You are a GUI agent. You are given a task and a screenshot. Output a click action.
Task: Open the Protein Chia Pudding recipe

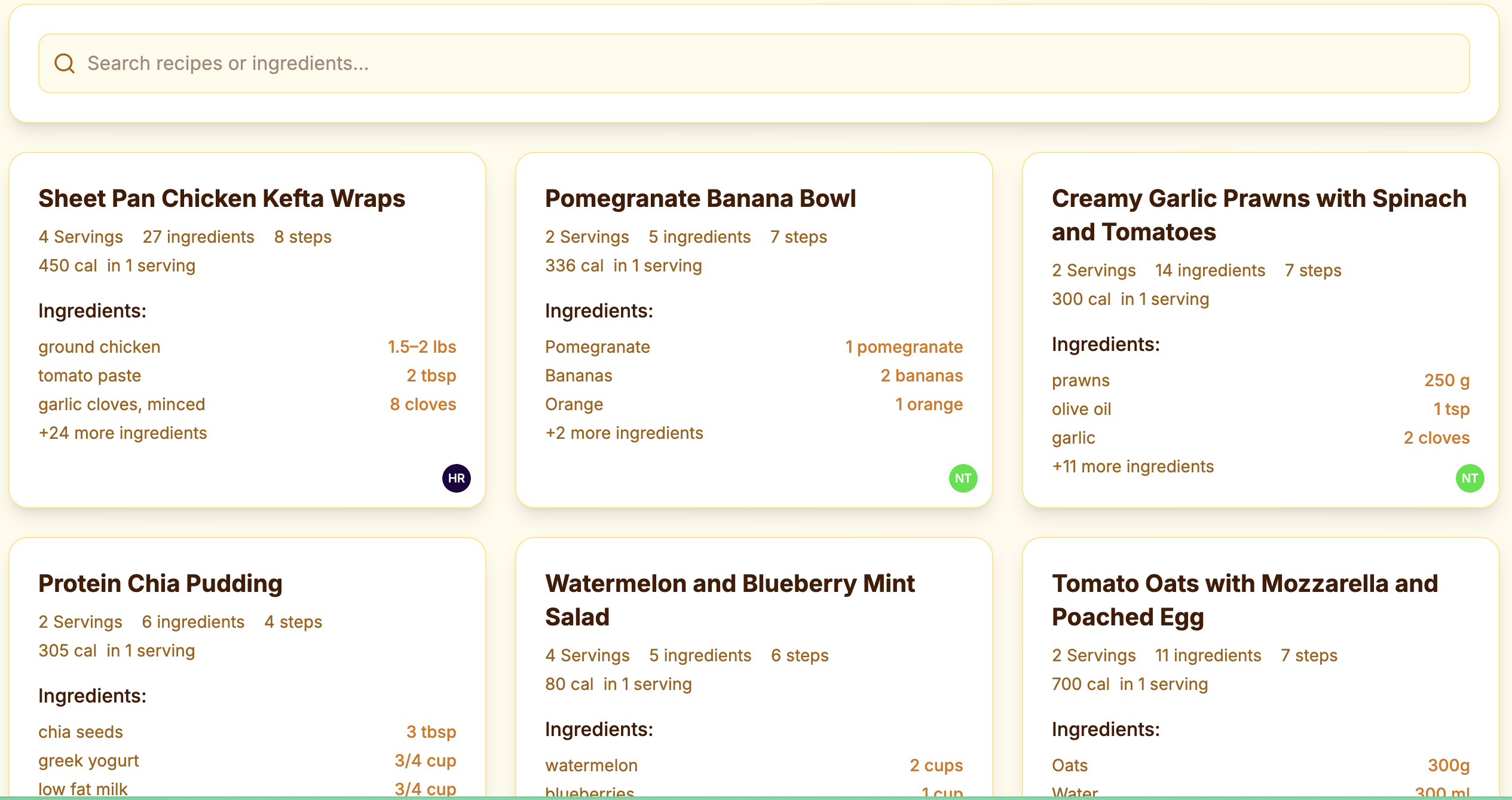(160, 584)
